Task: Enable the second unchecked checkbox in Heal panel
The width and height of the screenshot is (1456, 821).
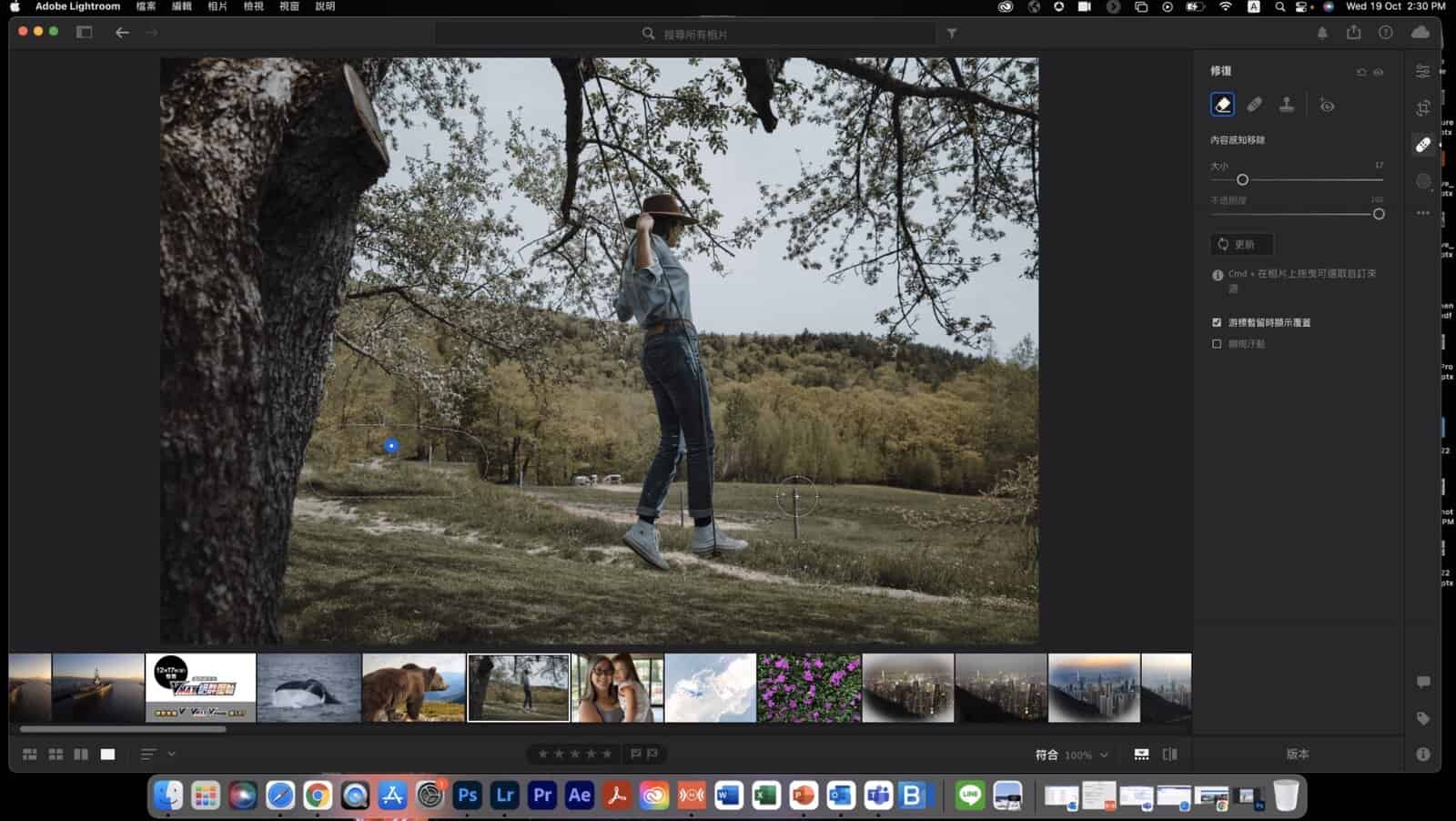Action: coord(1217,344)
